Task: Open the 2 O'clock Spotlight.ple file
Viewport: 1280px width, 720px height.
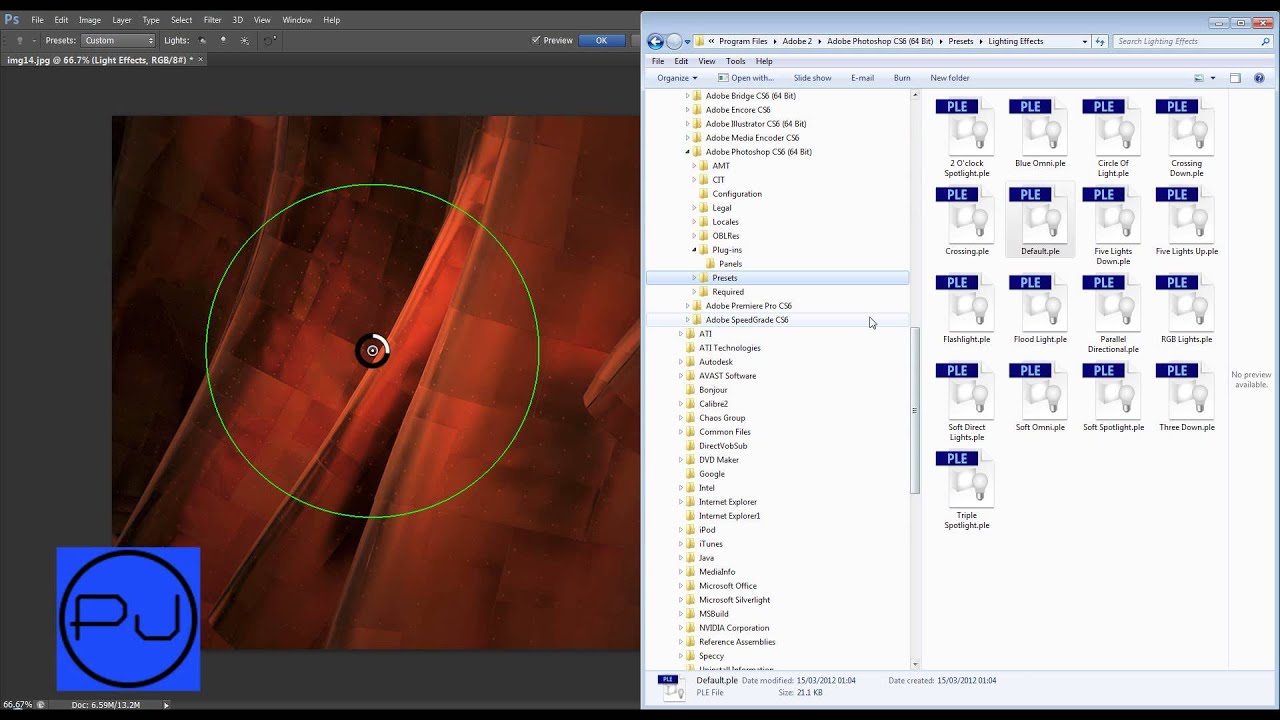Action: tap(966, 138)
